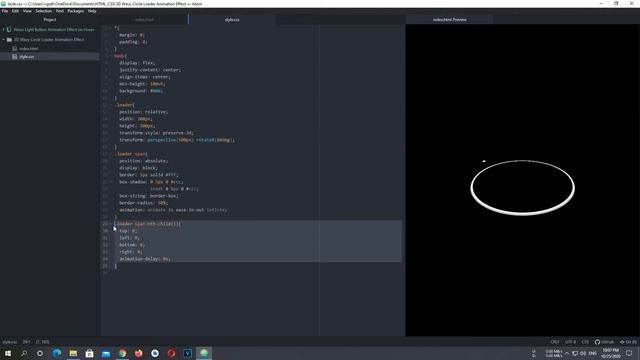Open the volume control in system tray
The height and width of the screenshot is (360, 640).
click(x=583, y=353)
